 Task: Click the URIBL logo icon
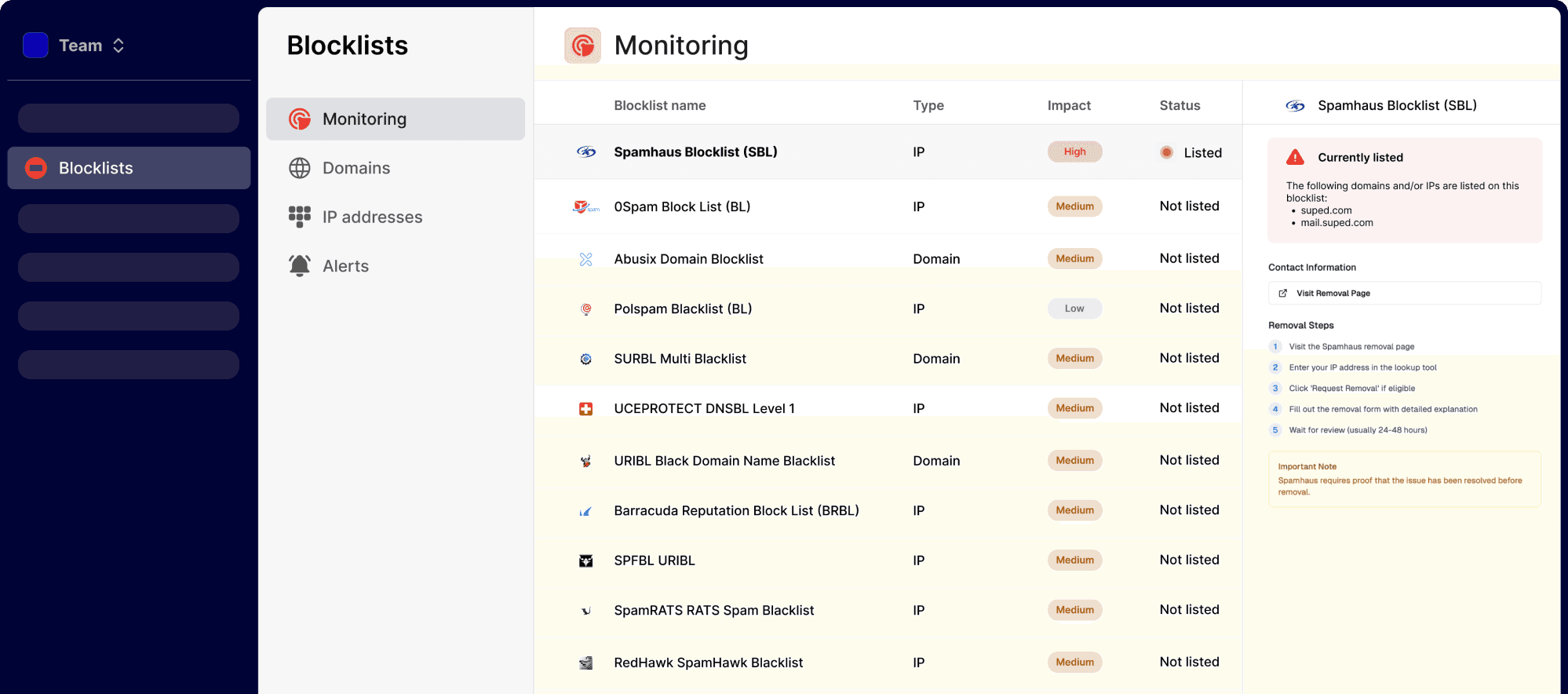point(586,462)
